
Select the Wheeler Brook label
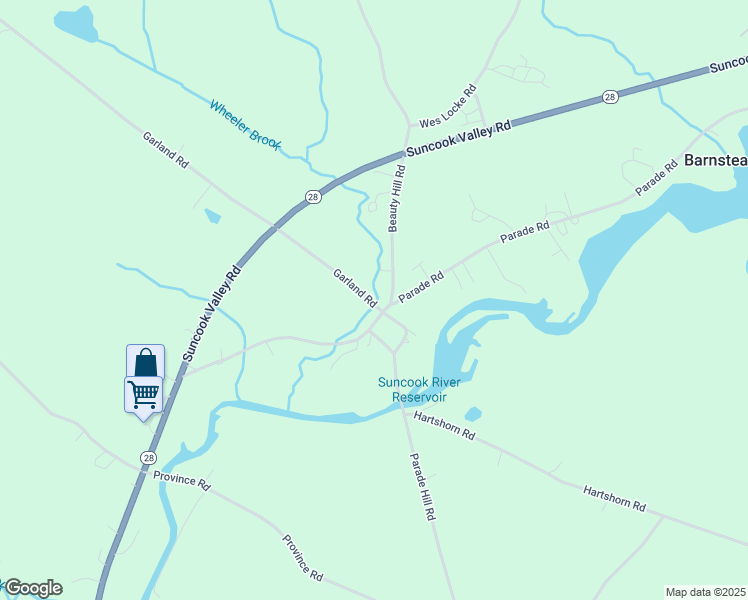(x=245, y=125)
